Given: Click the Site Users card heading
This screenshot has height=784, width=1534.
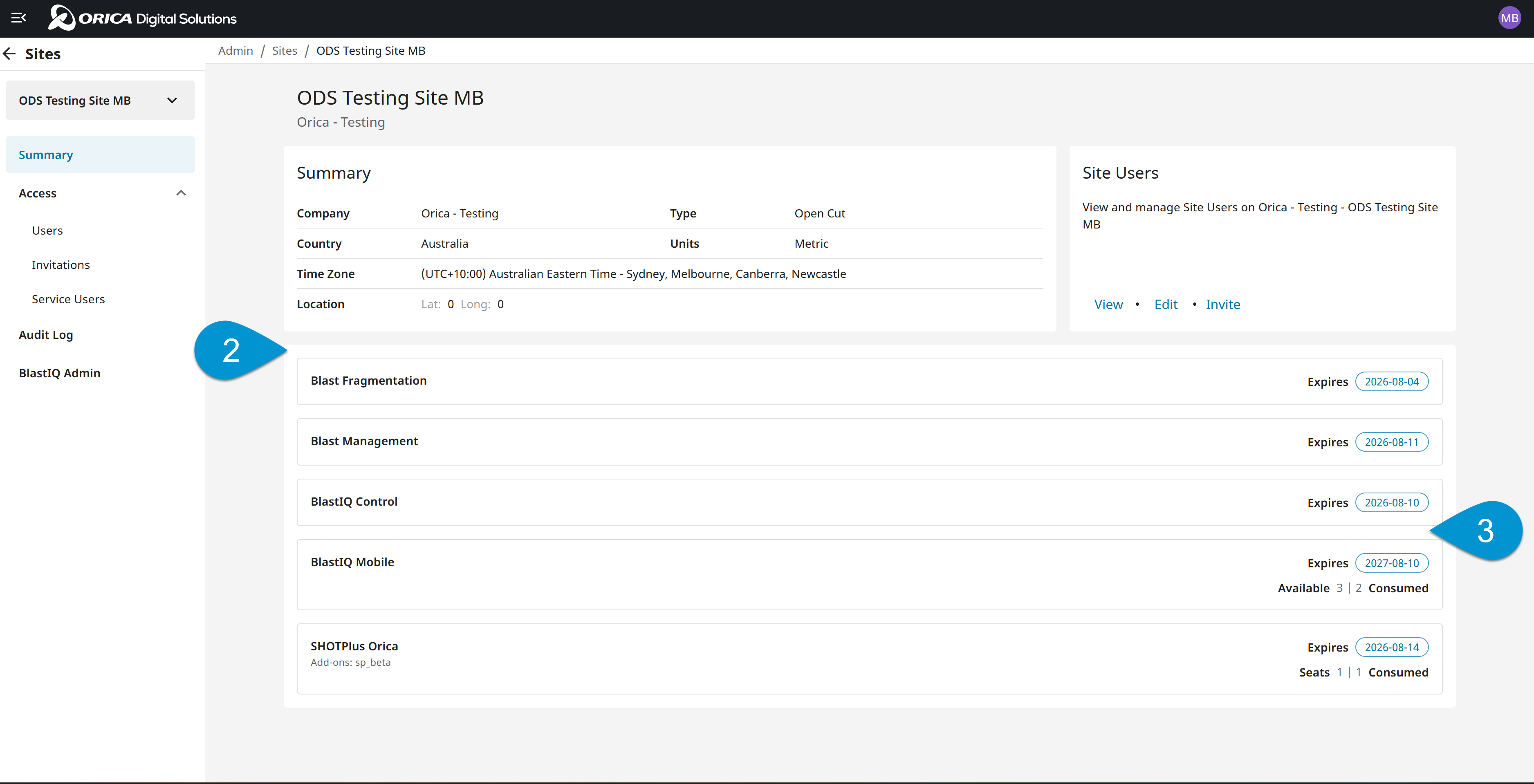Looking at the screenshot, I should coord(1120,172).
